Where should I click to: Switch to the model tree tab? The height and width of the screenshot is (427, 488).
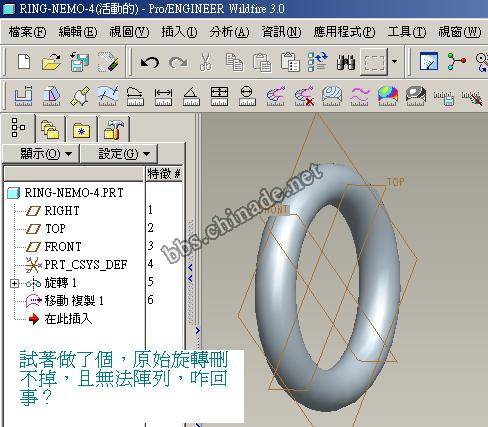pos(18,128)
